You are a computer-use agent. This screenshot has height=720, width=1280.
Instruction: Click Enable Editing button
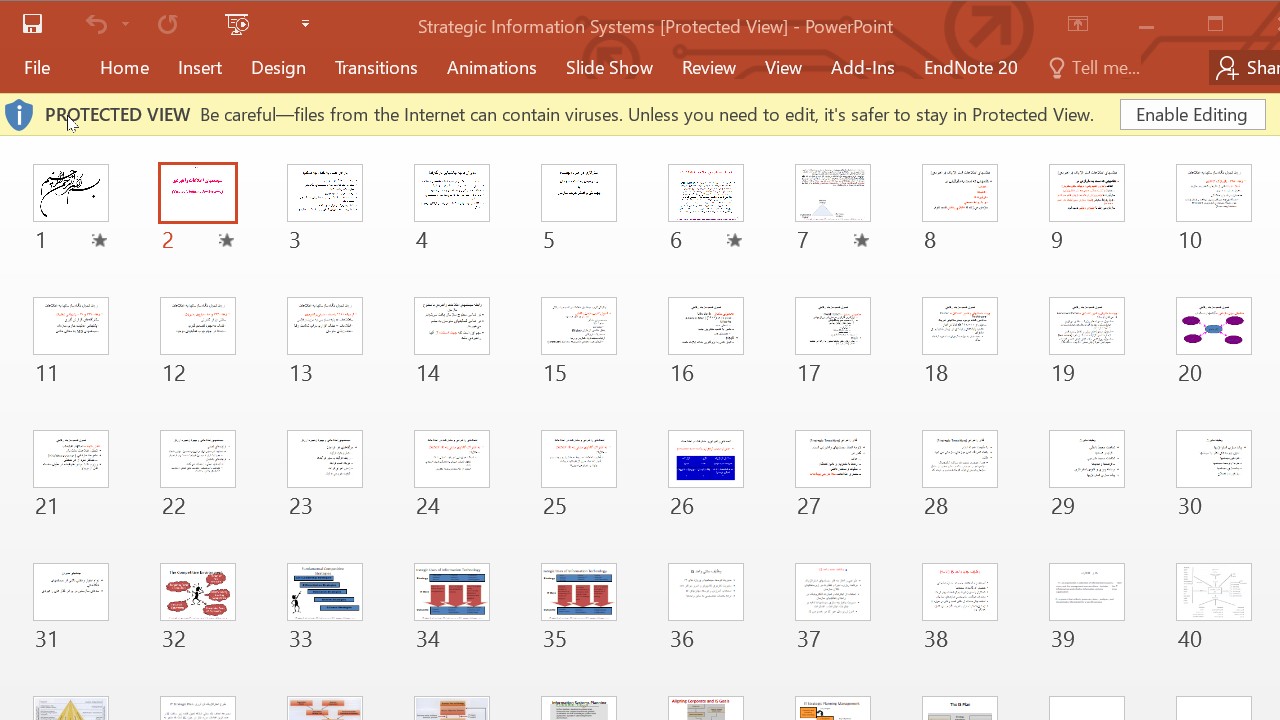point(1192,115)
